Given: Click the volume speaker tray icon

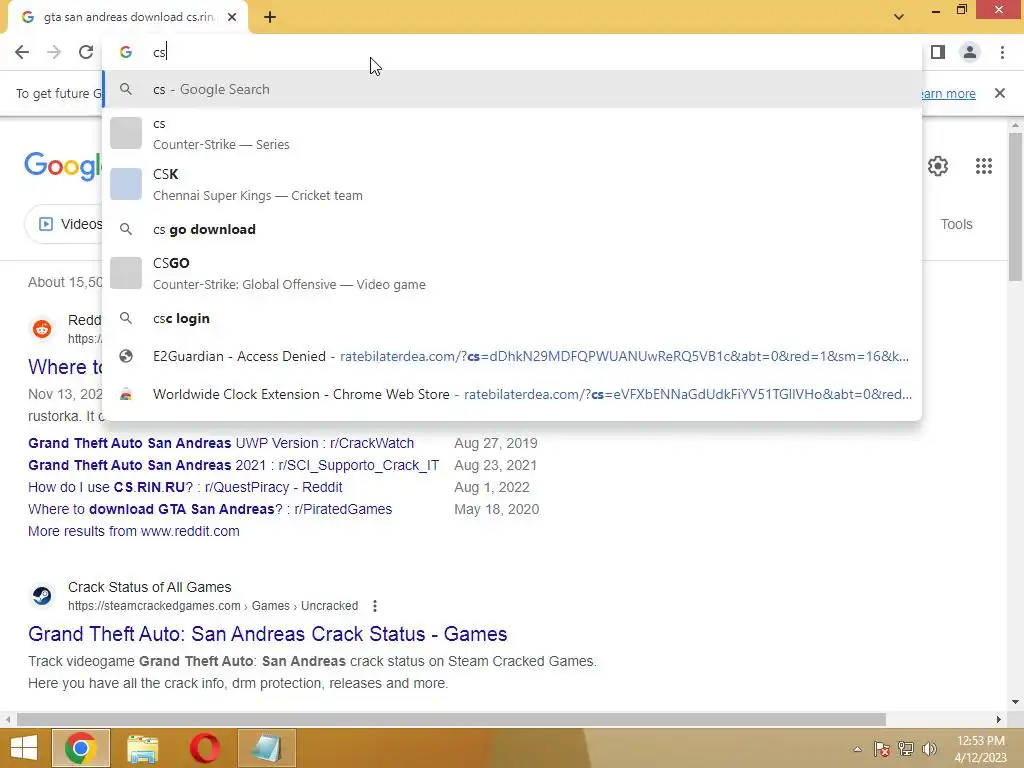Looking at the screenshot, I should 929,749.
